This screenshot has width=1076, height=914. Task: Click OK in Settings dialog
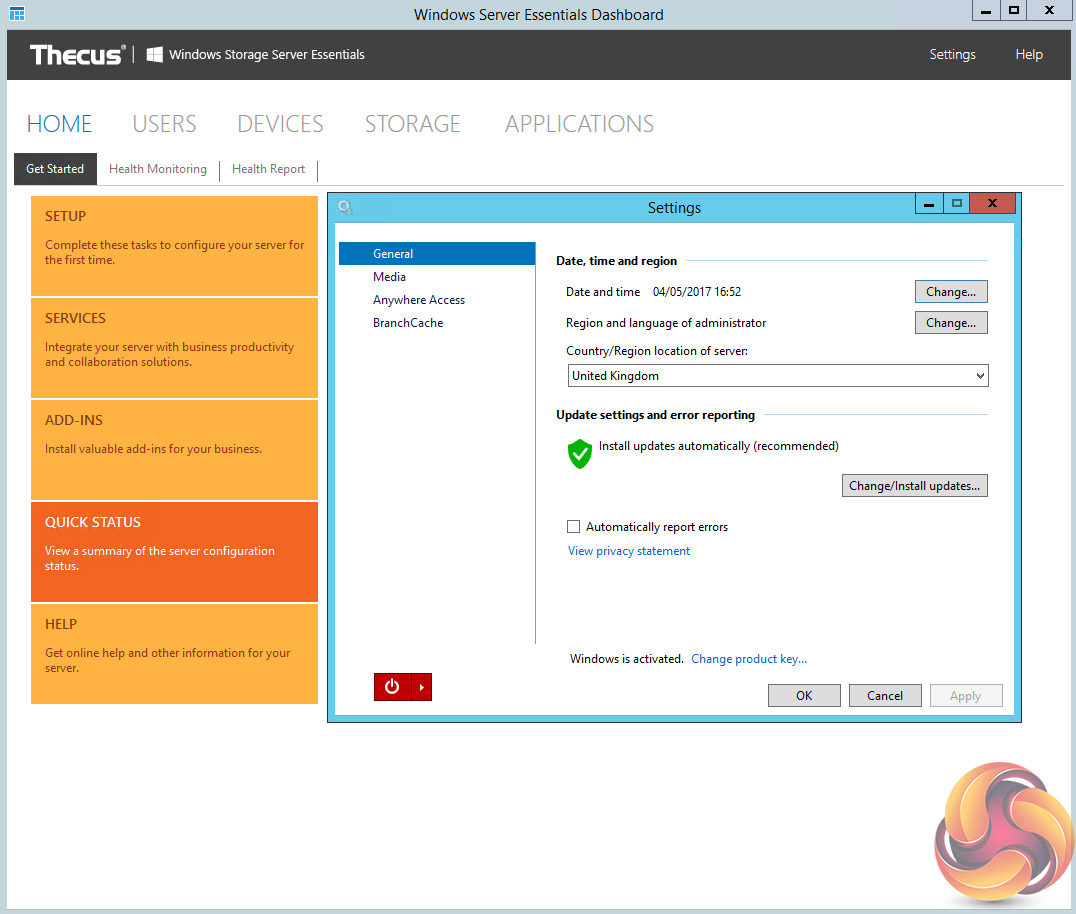pos(804,696)
